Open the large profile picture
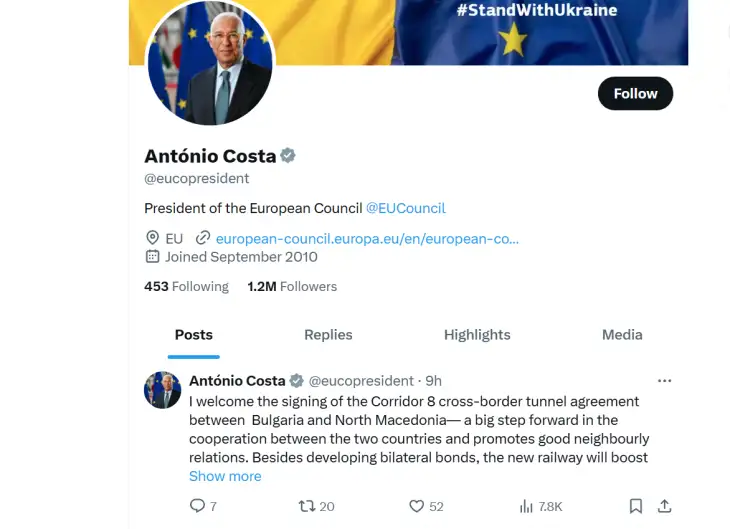Viewport: 730px width, 529px height. [x=210, y=62]
